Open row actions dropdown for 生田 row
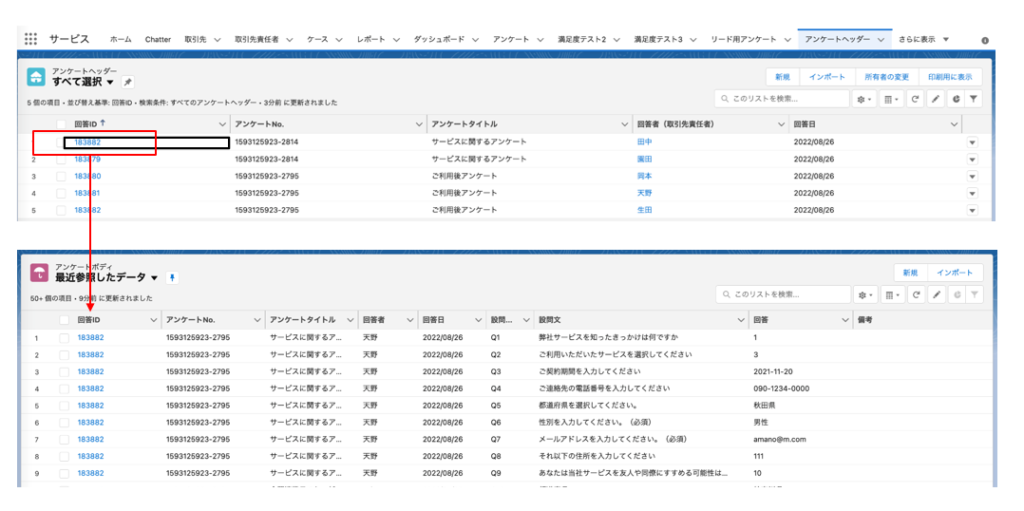This screenshot has width=1024, height=511. (972, 210)
